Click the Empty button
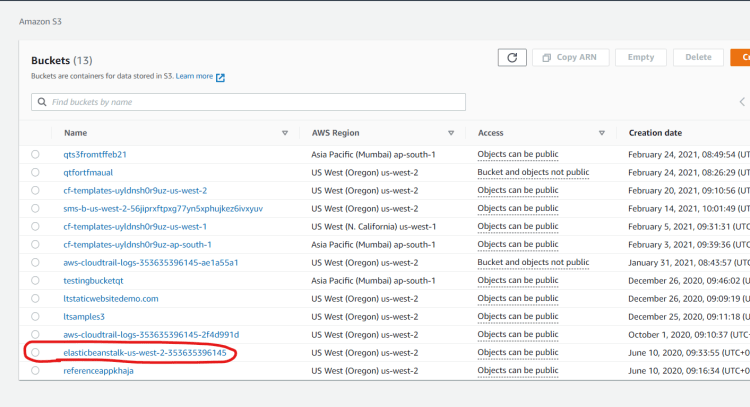The height and width of the screenshot is (407, 750). coord(640,57)
